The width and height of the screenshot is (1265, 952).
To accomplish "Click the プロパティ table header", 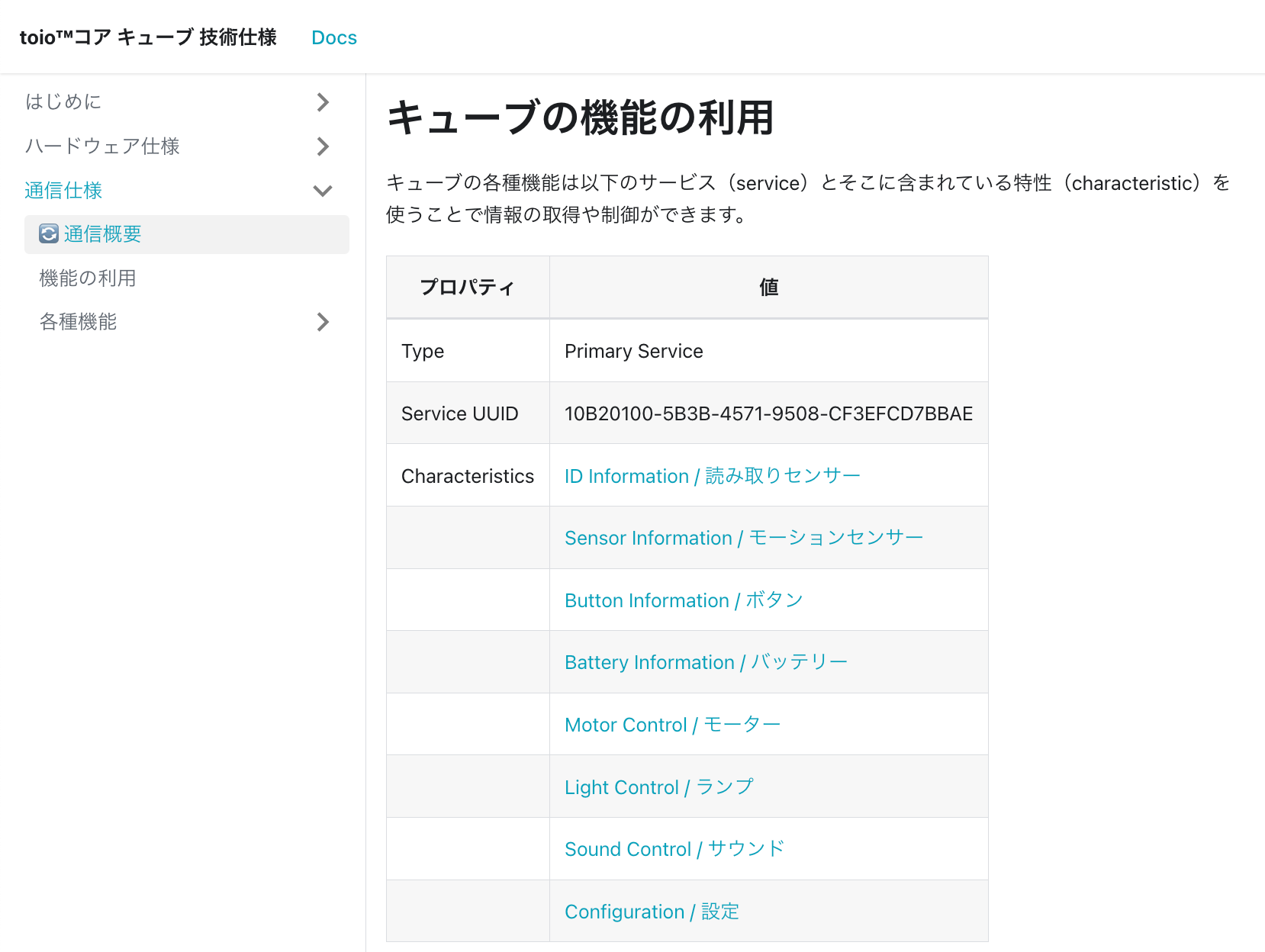I will 468,287.
